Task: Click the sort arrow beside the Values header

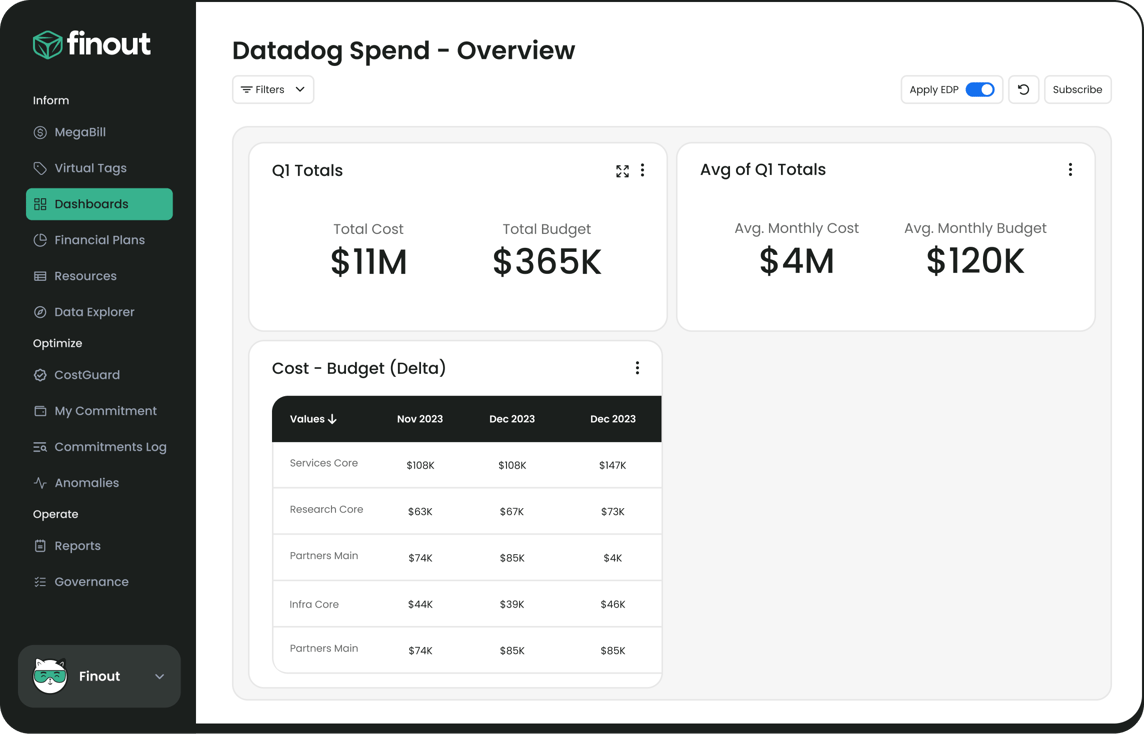Action: click(x=333, y=419)
